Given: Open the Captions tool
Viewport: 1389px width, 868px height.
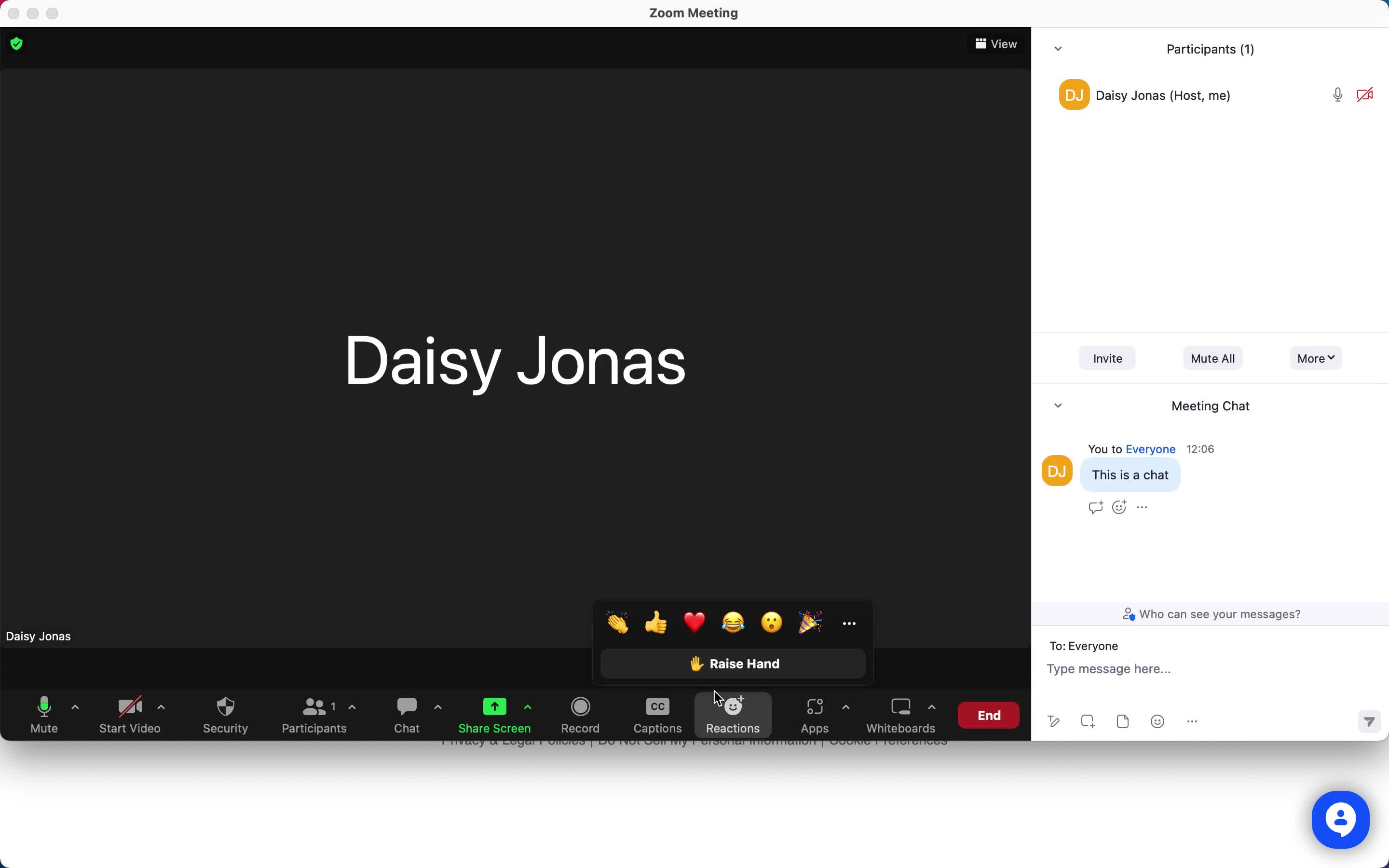Looking at the screenshot, I should (x=657, y=714).
